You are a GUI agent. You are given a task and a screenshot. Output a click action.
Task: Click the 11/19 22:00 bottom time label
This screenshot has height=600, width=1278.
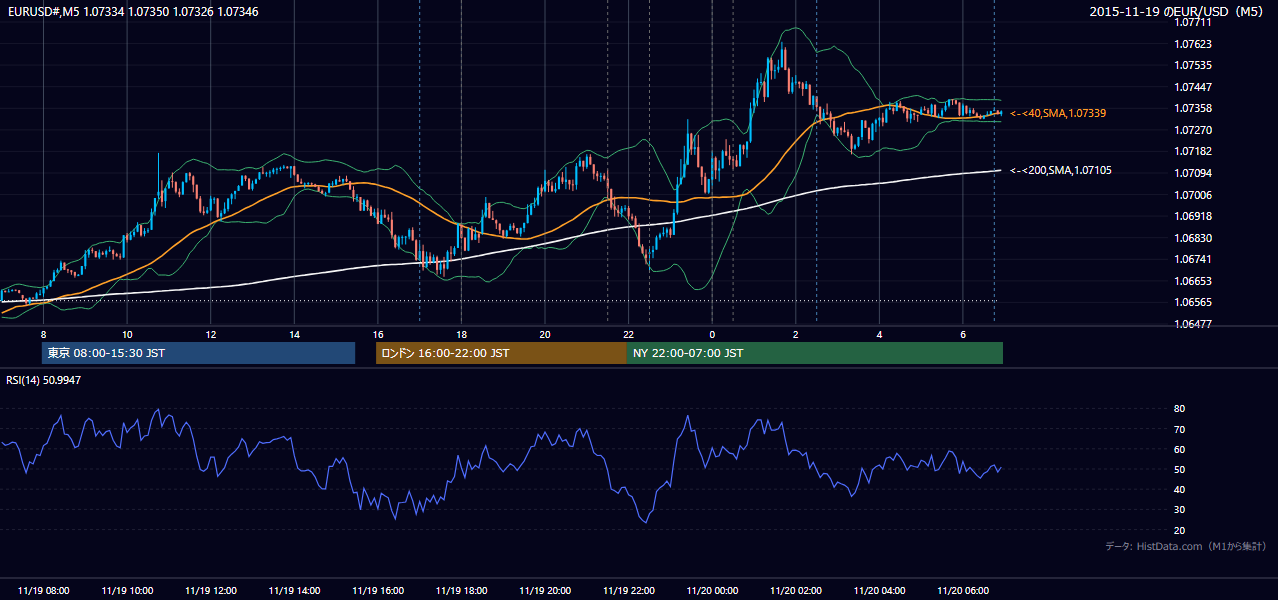click(x=628, y=591)
